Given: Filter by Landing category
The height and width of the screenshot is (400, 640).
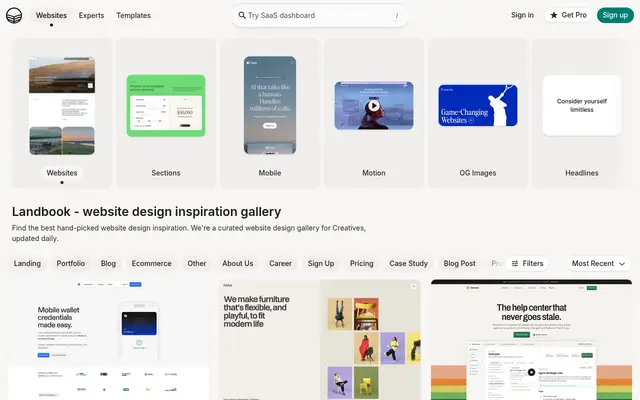Looking at the screenshot, I should pos(27,264).
